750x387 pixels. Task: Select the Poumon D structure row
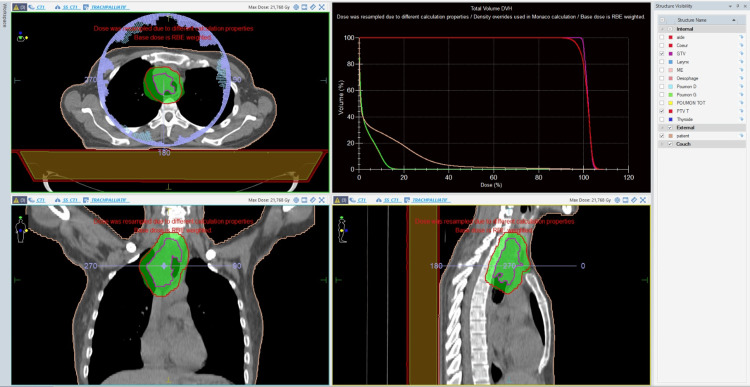[702, 87]
